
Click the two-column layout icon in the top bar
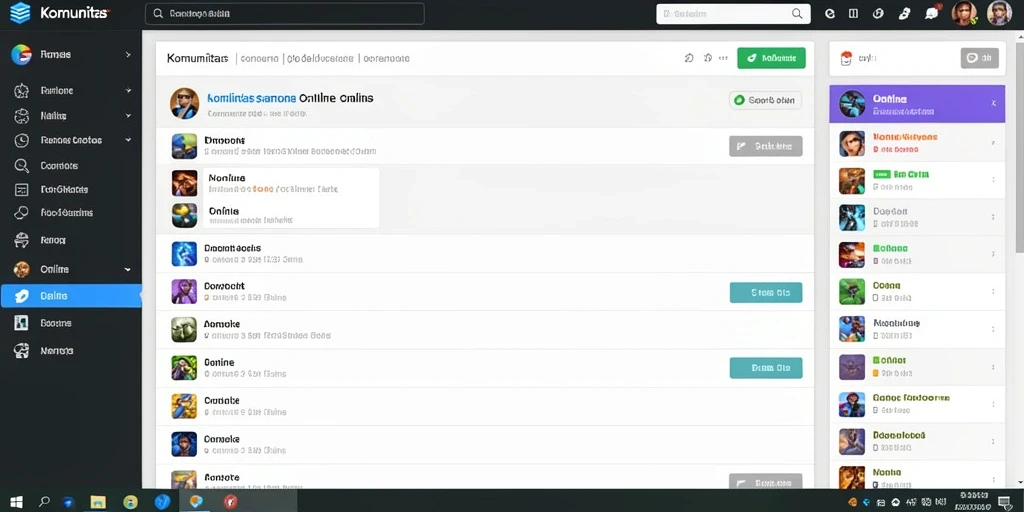[x=853, y=13]
